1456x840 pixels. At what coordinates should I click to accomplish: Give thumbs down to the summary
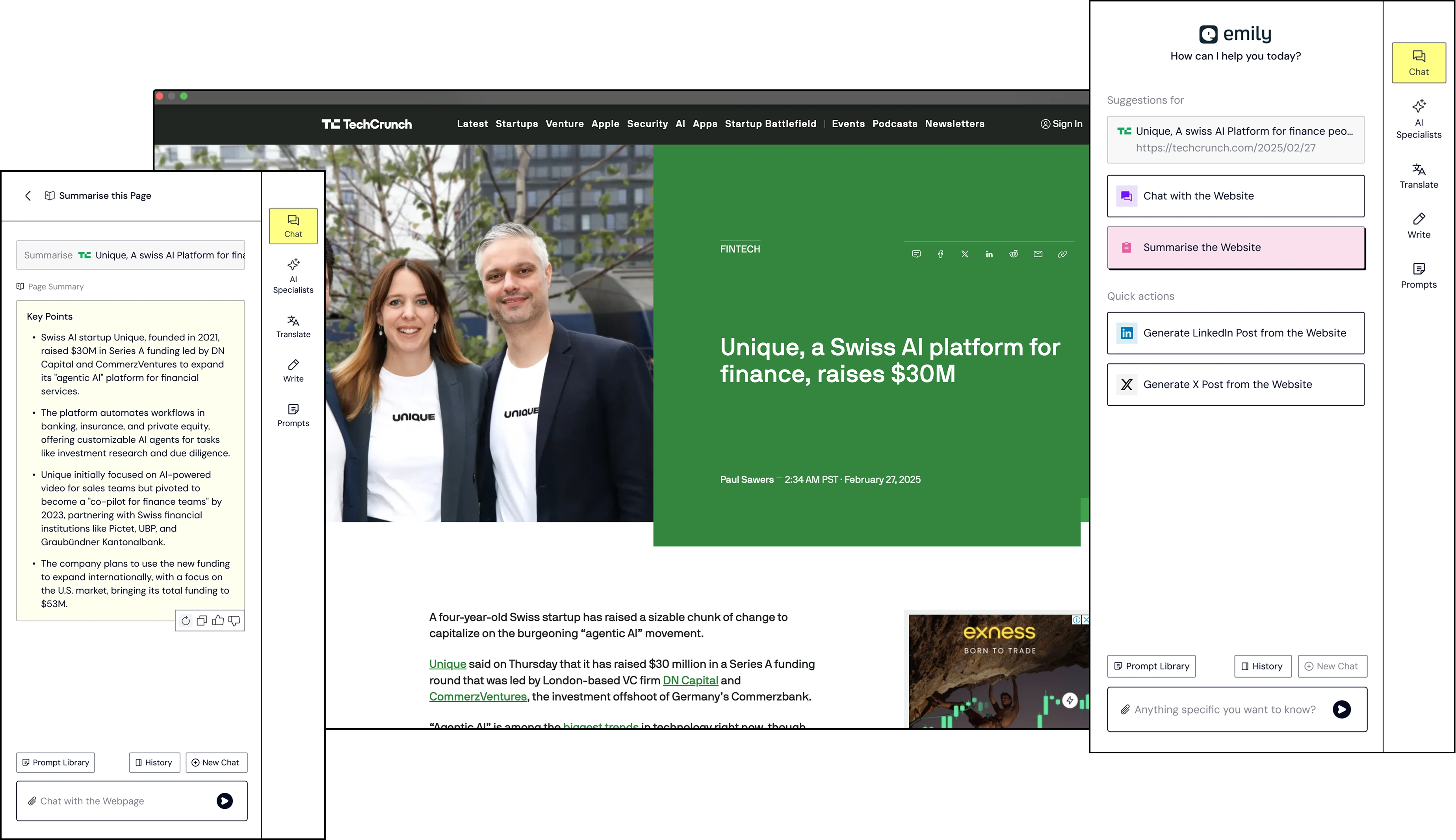(234, 621)
